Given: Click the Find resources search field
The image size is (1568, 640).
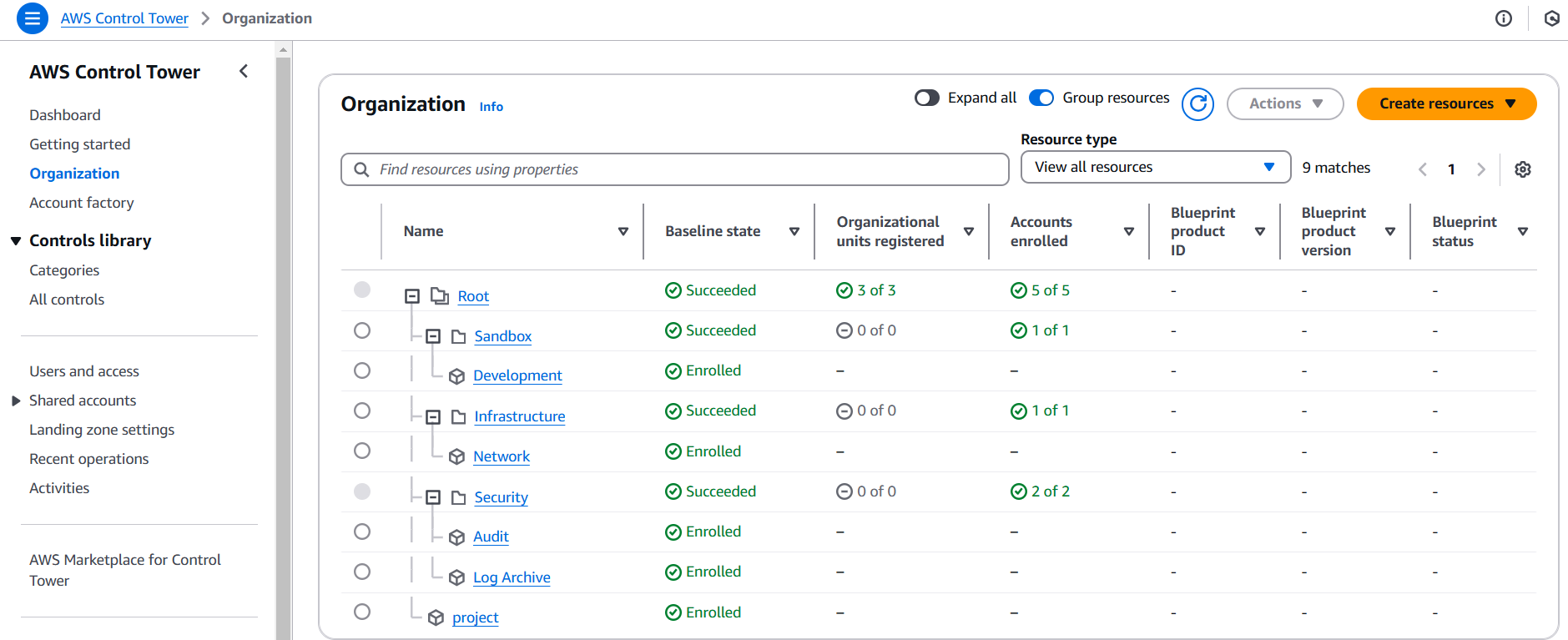Looking at the screenshot, I should tap(675, 169).
